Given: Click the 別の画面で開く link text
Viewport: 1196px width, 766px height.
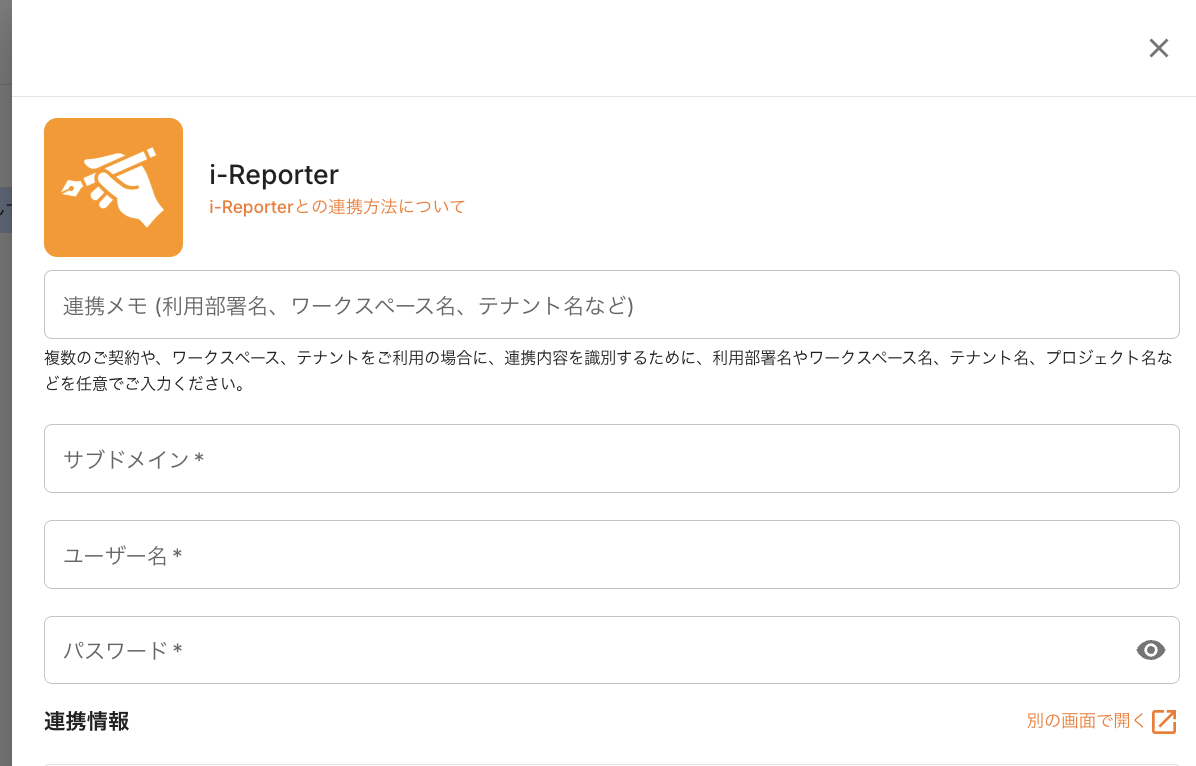Looking at the screenshot, I should point(1086,721).
